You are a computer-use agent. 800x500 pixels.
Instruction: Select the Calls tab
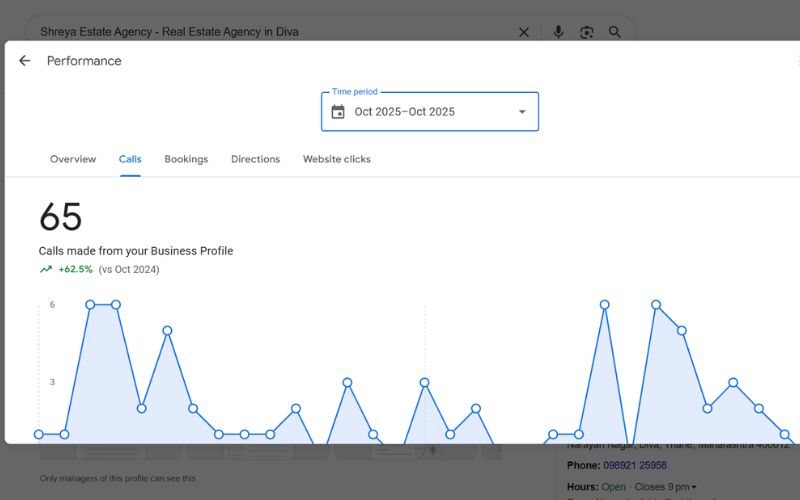[x=130, y=159]
